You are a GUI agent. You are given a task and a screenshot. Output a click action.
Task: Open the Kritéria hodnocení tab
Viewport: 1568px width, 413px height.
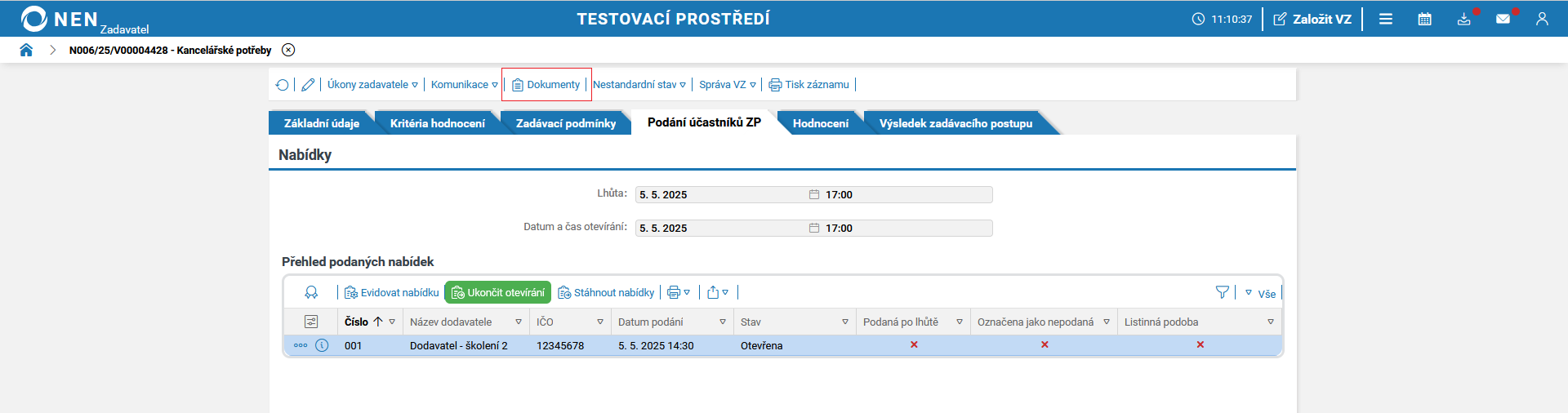tap(438, 123)
